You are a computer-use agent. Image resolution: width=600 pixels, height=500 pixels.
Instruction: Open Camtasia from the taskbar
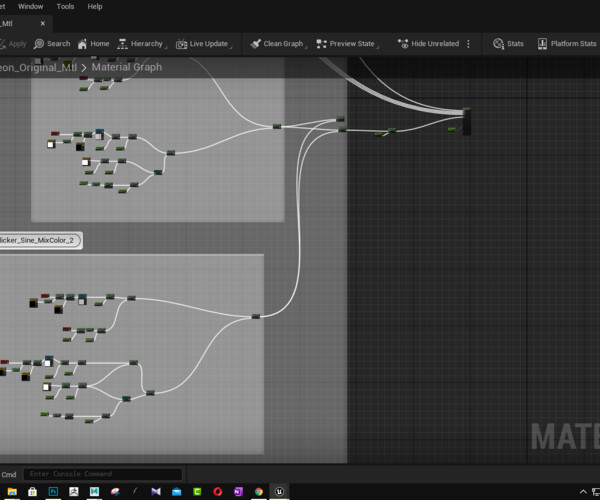click(x=197, y=492)
